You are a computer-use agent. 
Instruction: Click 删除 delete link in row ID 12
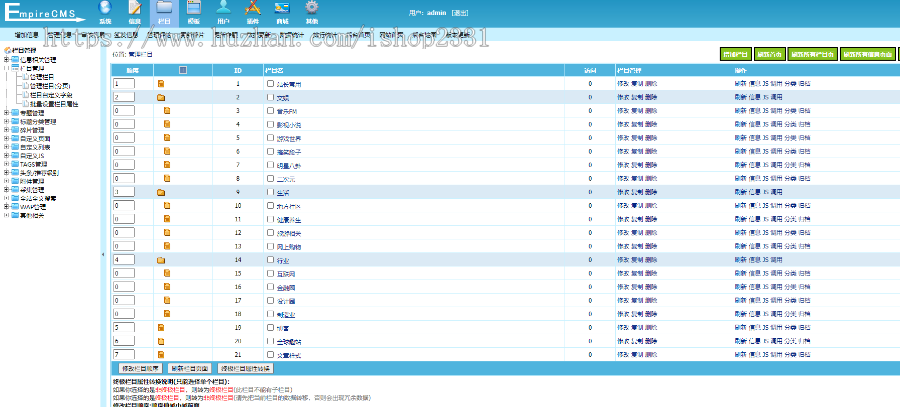tap(651, 233)
